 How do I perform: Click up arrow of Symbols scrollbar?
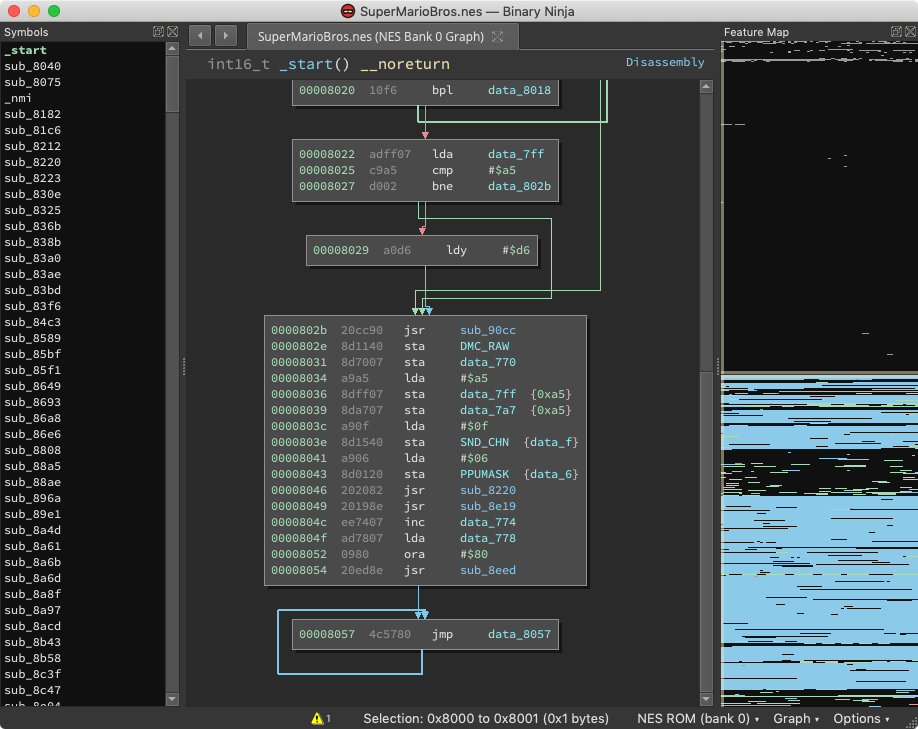coord(172,49)
